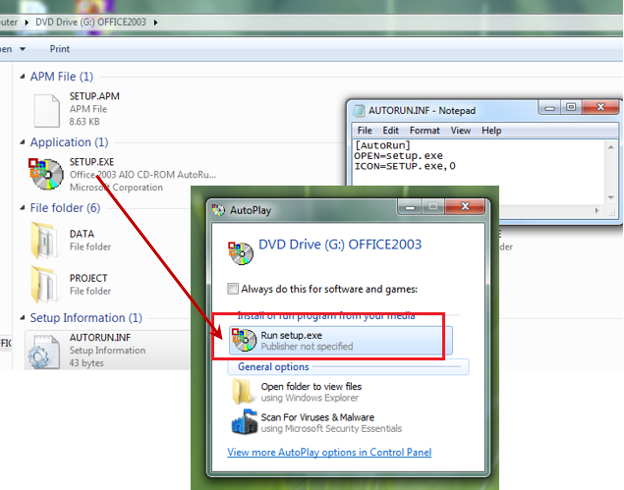
Task: Click the Application (1) group heading
Action: point(69,142)
